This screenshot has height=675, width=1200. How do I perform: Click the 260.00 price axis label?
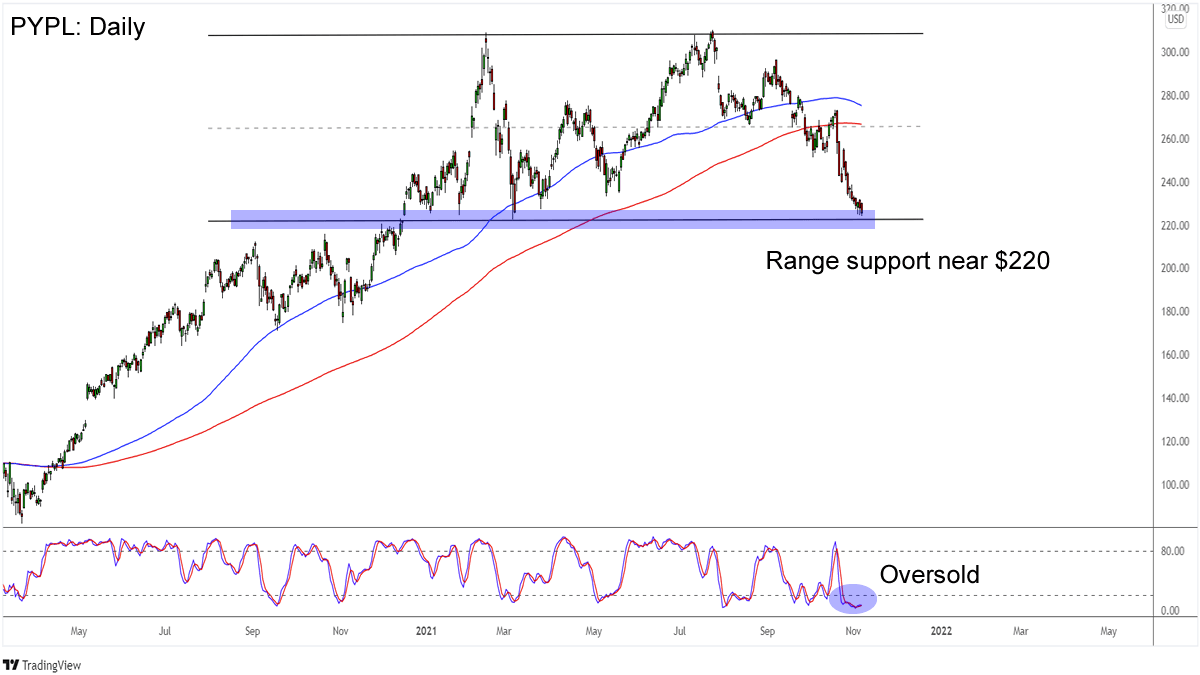[1176, 139]
